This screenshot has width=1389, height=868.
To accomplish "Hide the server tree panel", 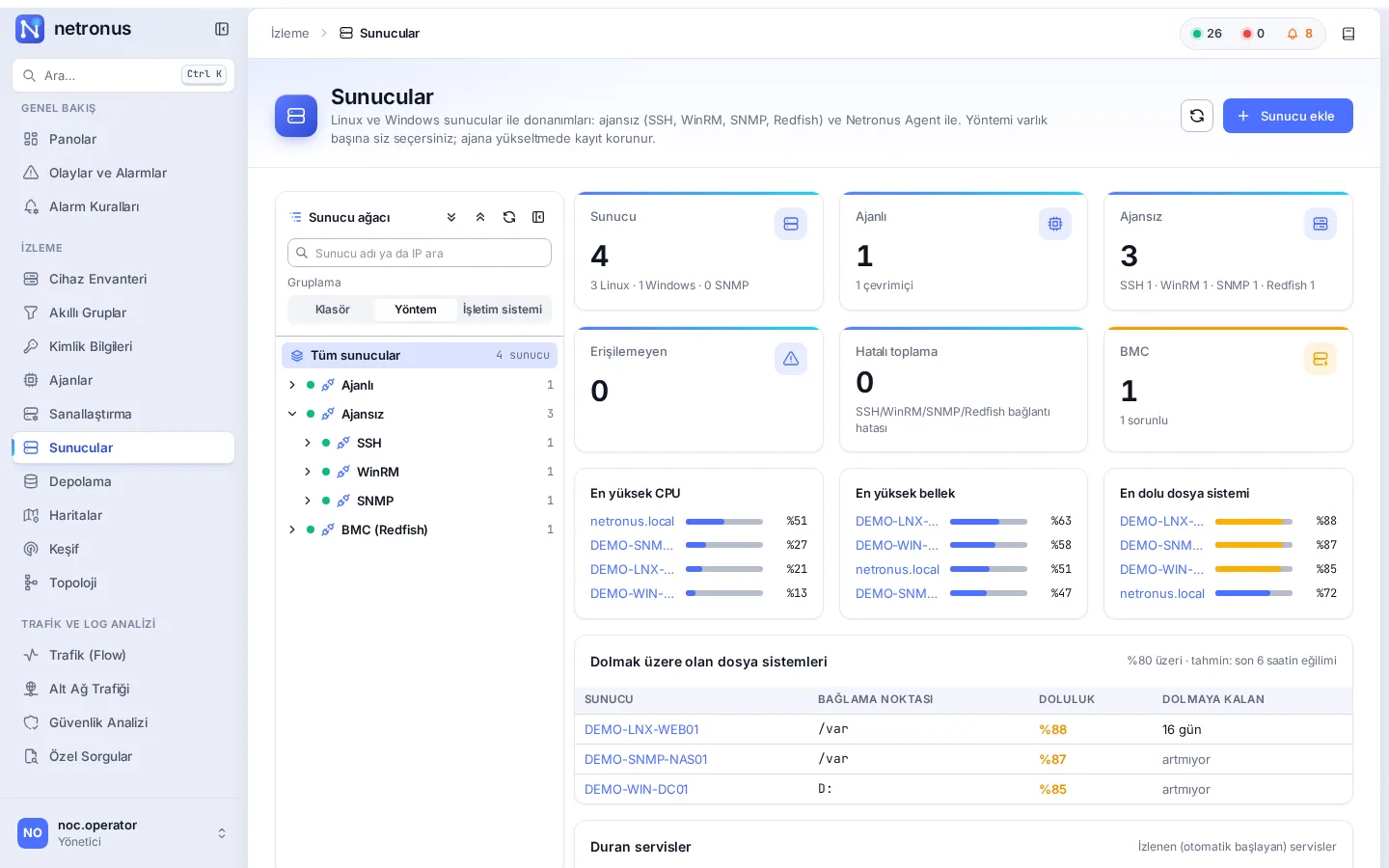I will [538, 217].
